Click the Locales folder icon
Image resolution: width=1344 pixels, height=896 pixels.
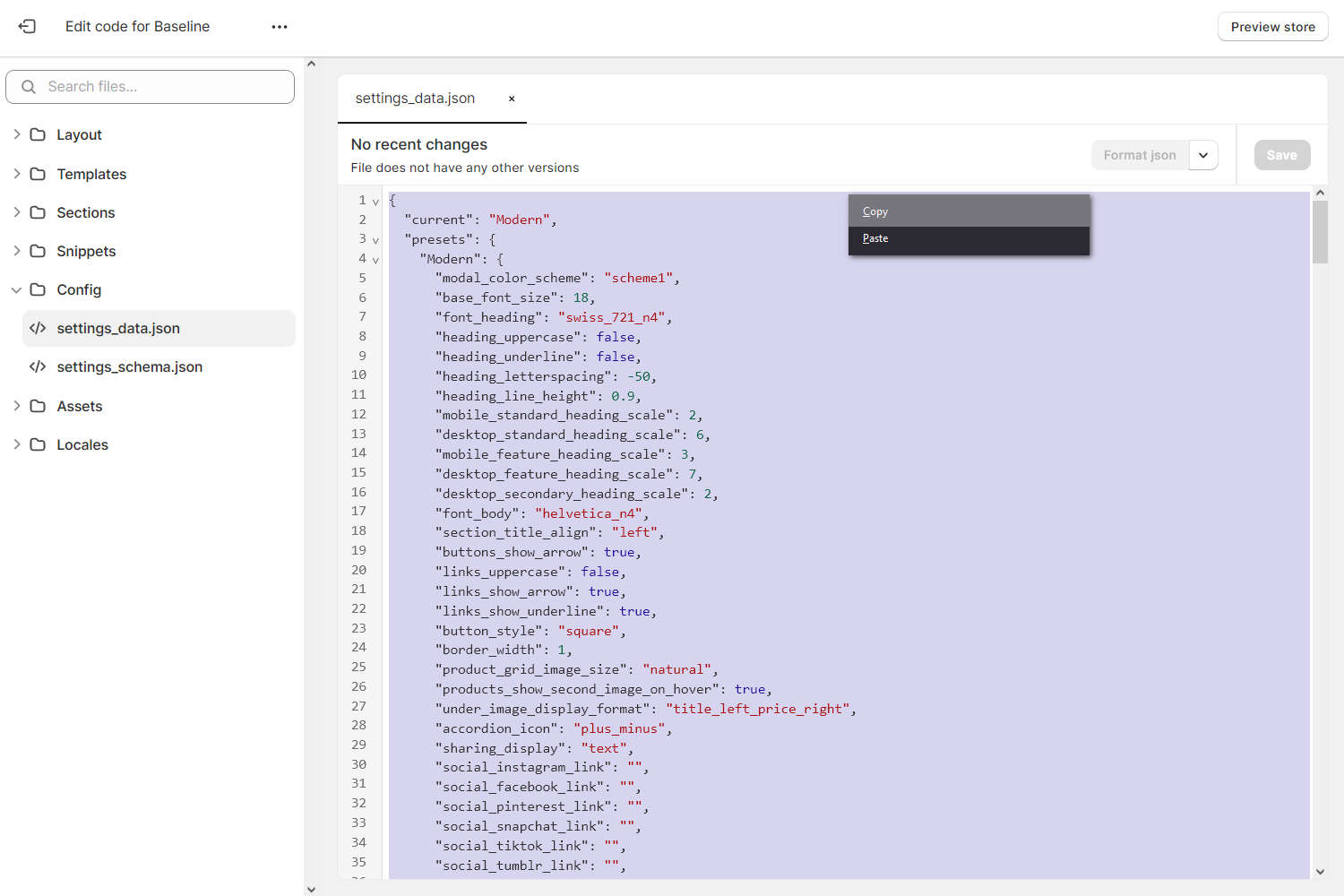pos(37,444)
